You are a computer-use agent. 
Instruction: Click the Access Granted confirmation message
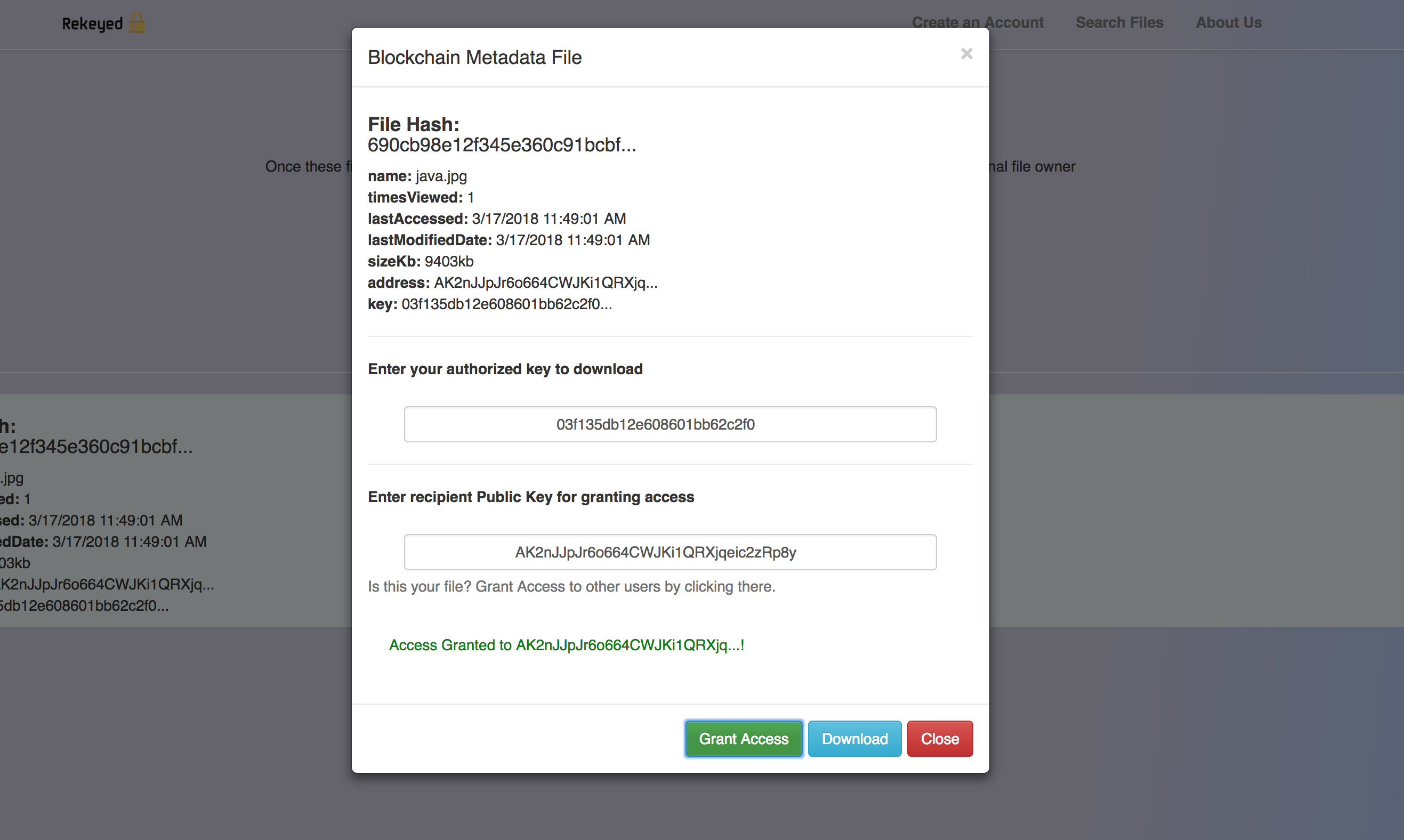click(x=566, y=645)
